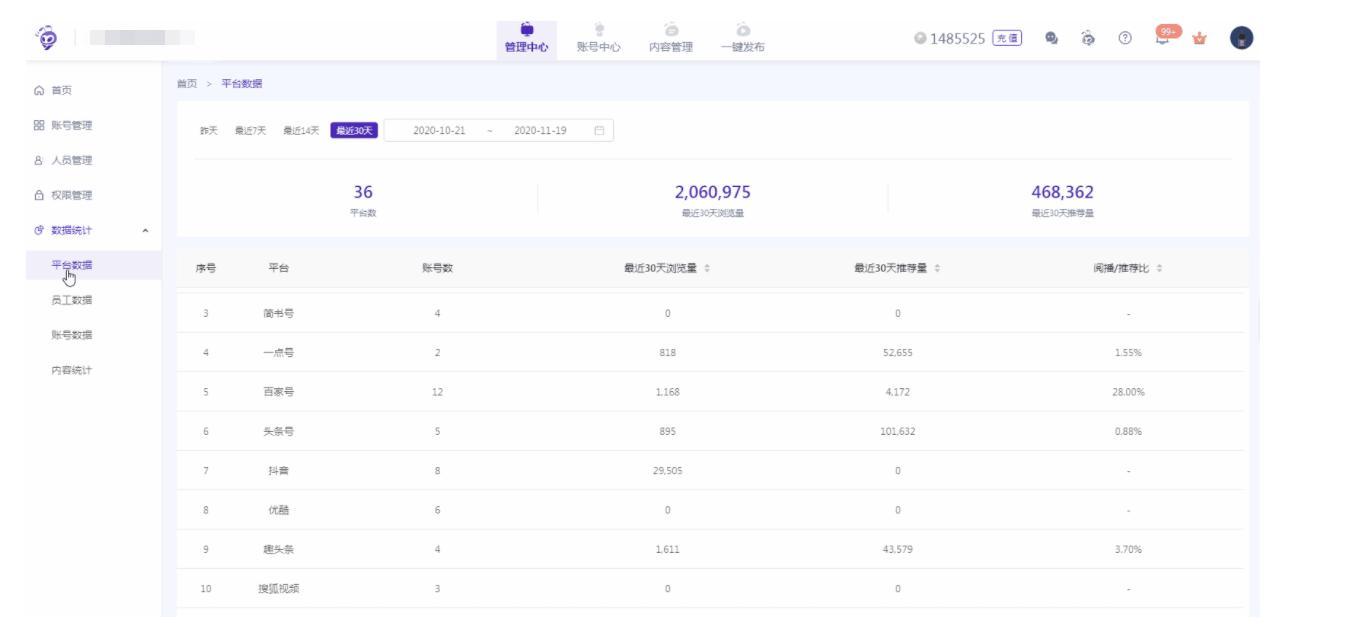Screen dimensions: 1354x634
Task: Open the 管理中心 tab
Action: [x=526, y=38]
